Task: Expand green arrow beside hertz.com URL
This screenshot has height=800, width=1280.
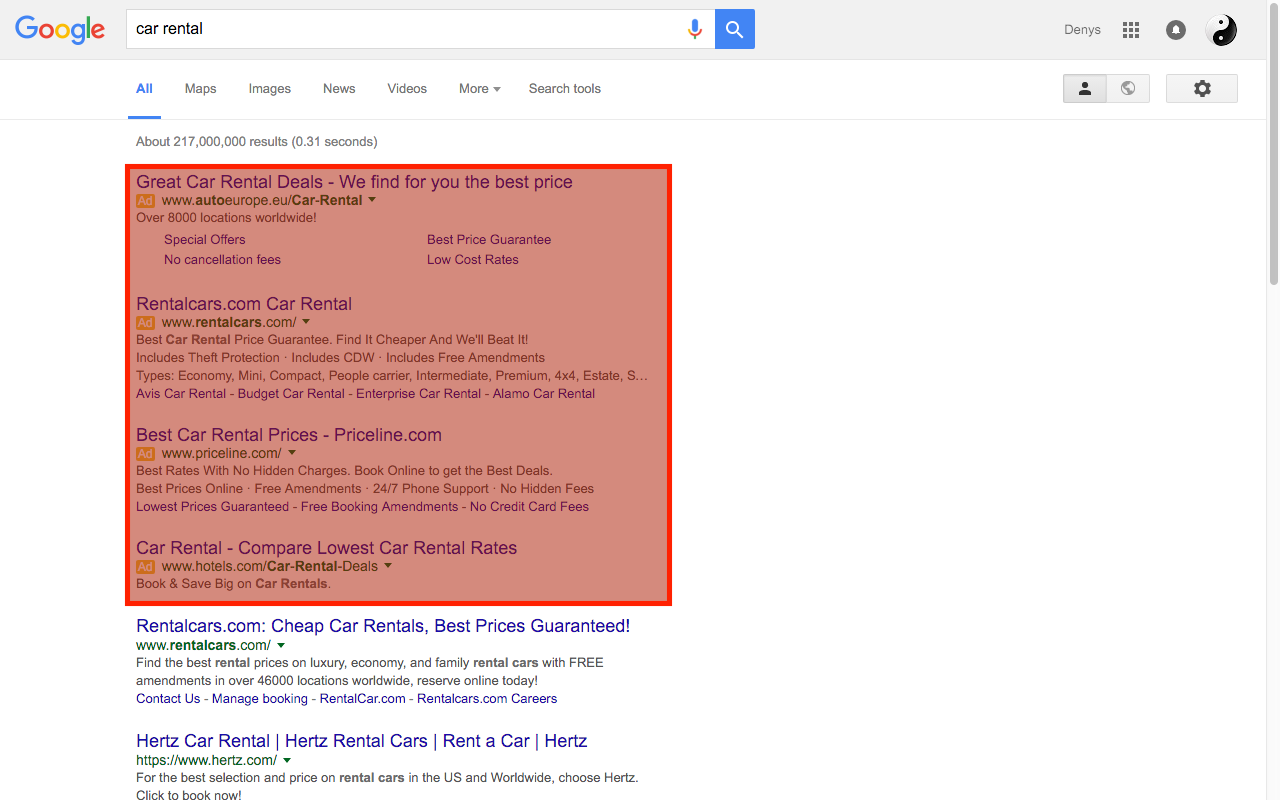Action: [x=287, y=761]
